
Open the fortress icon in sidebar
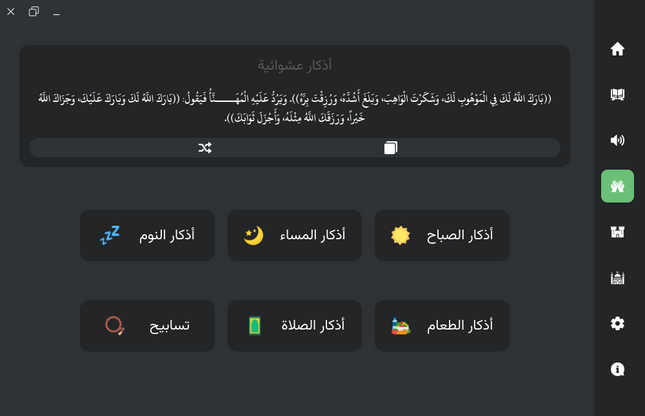(x=617, y=232)
